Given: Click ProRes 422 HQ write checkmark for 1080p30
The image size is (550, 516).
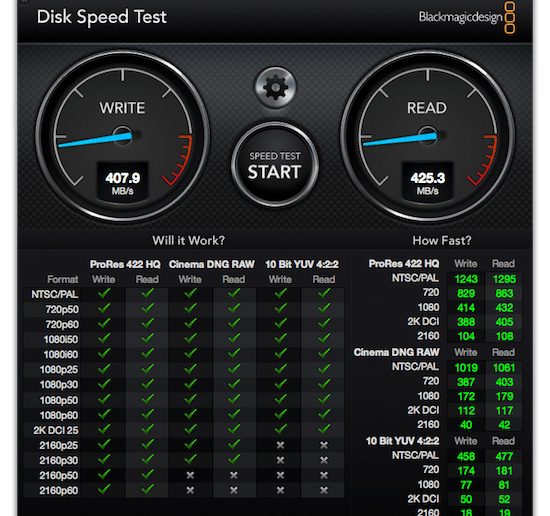Looking at the screenshot, I should [x=104, y=384].
